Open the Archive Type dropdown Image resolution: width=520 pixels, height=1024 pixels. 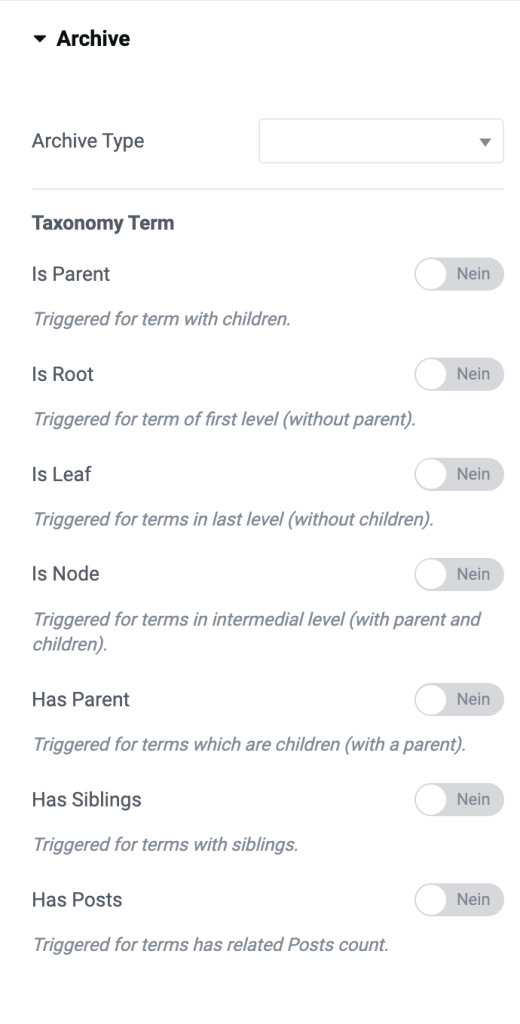coord(381,140)
